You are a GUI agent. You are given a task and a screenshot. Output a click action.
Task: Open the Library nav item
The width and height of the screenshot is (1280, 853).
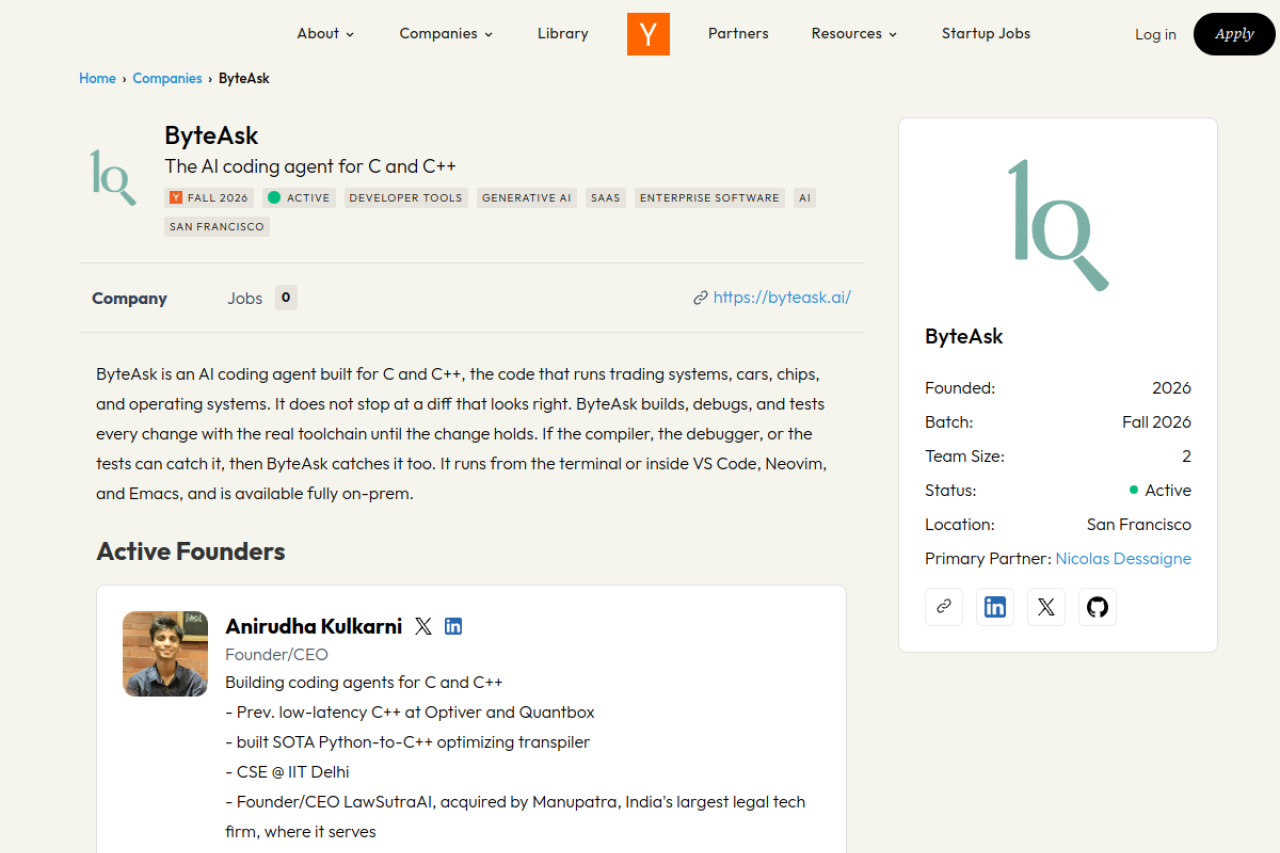[563, 34]
